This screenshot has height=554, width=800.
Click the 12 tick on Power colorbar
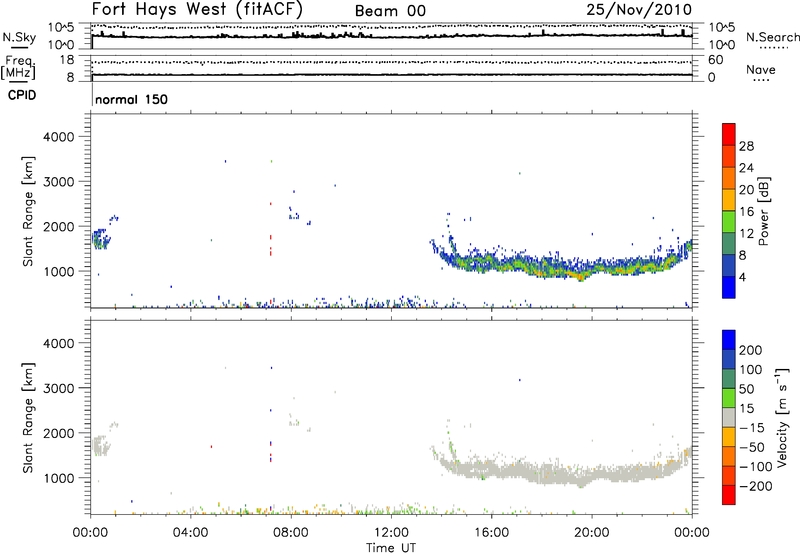[x=746, y=234]
